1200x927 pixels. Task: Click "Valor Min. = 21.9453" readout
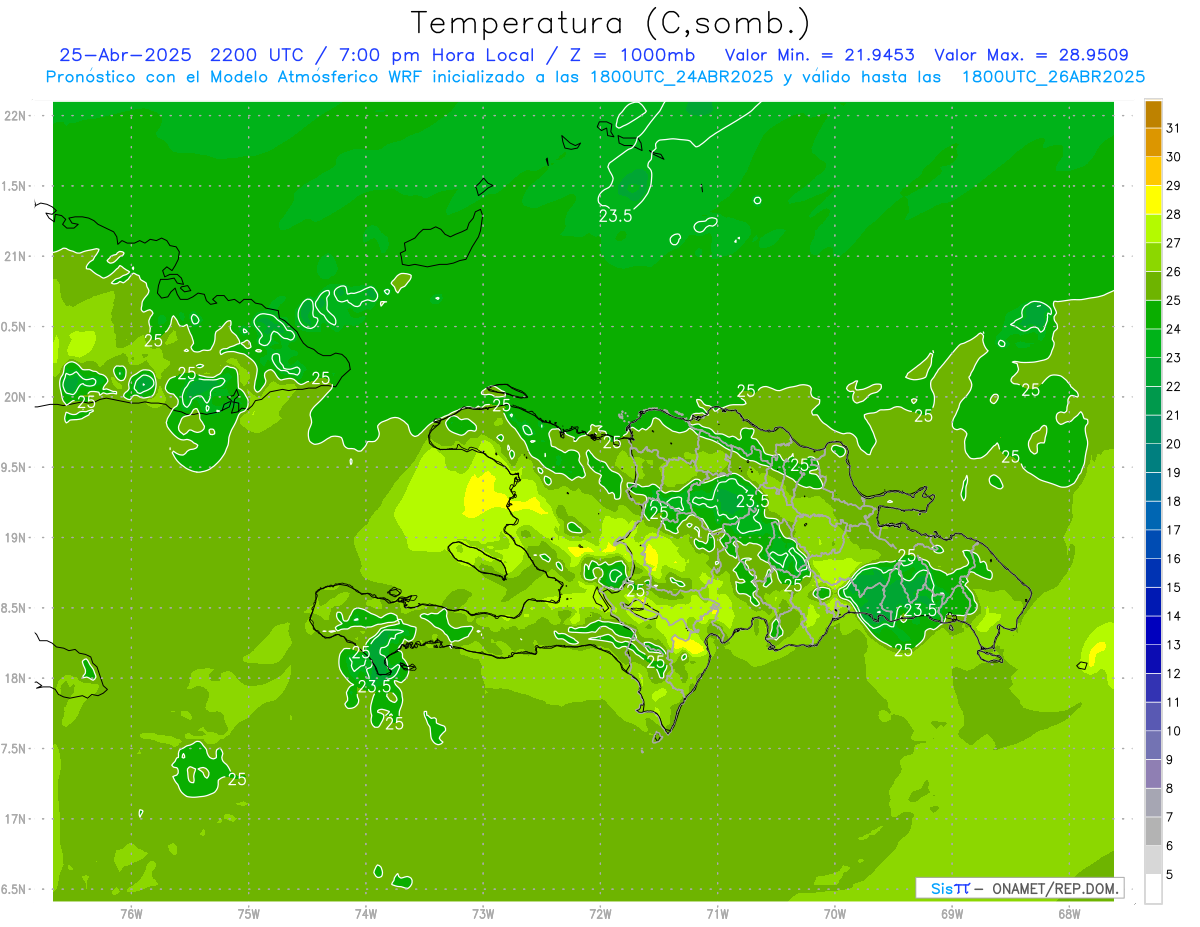pos(819,55)
